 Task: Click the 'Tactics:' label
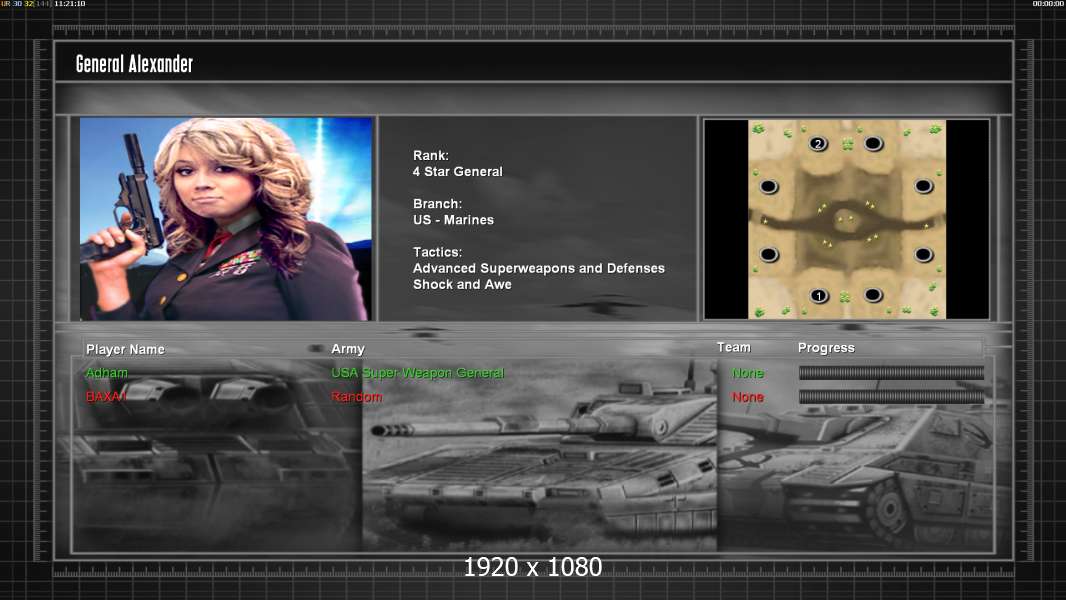pyautogui.click(x=437, y=252)
